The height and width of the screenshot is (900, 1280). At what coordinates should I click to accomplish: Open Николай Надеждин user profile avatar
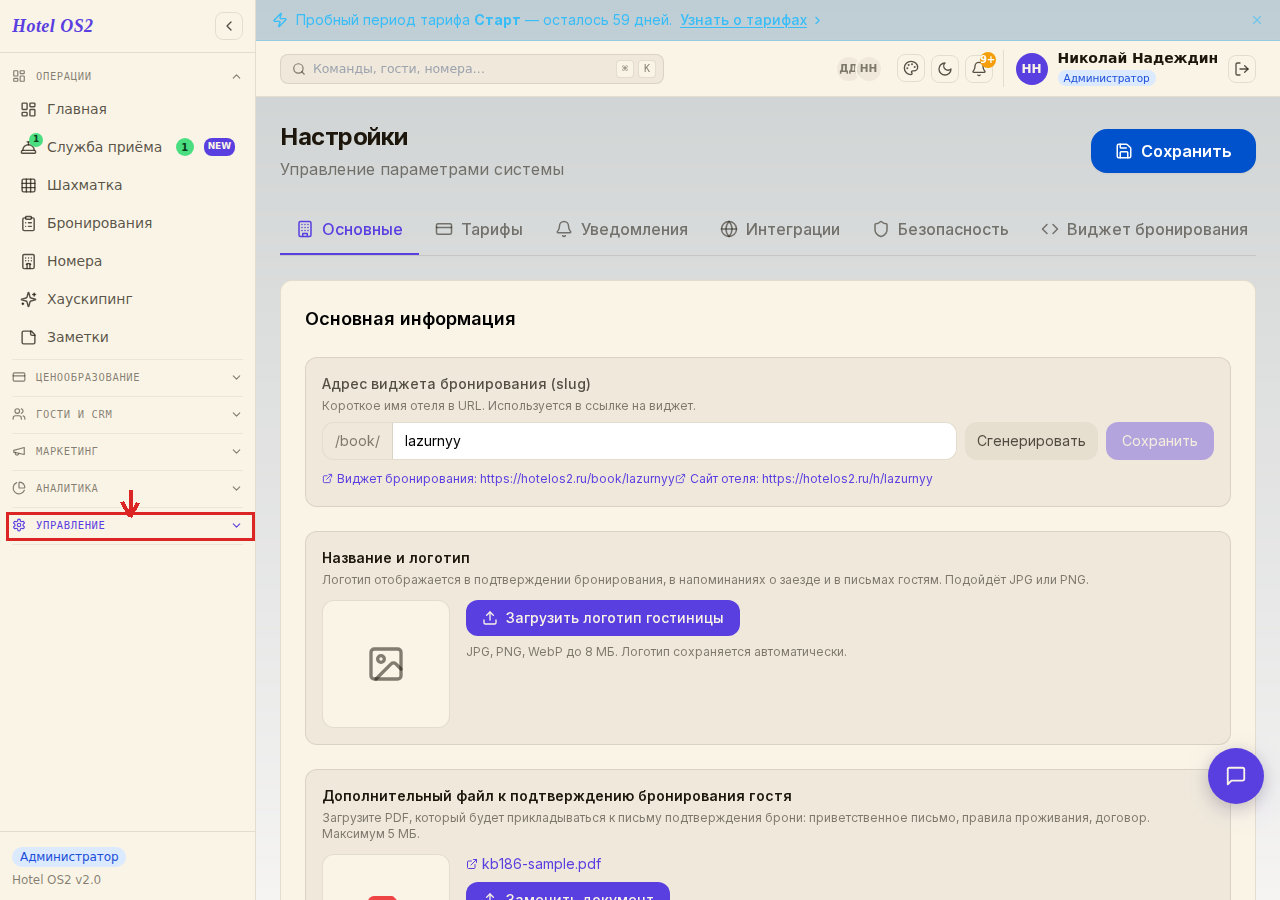1032,69
